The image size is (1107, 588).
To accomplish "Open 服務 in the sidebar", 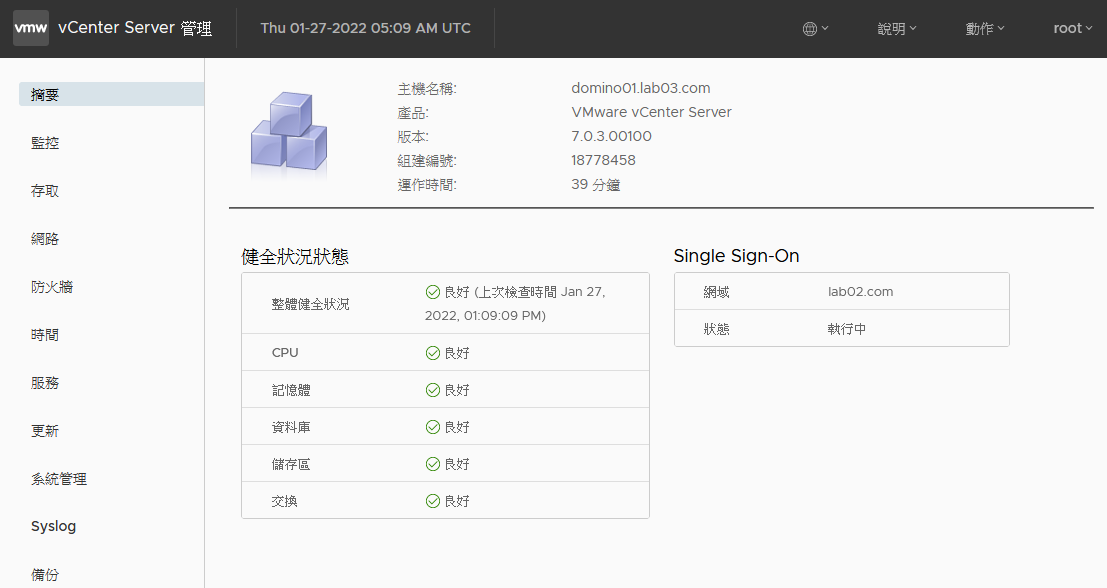I will [45, 383].
